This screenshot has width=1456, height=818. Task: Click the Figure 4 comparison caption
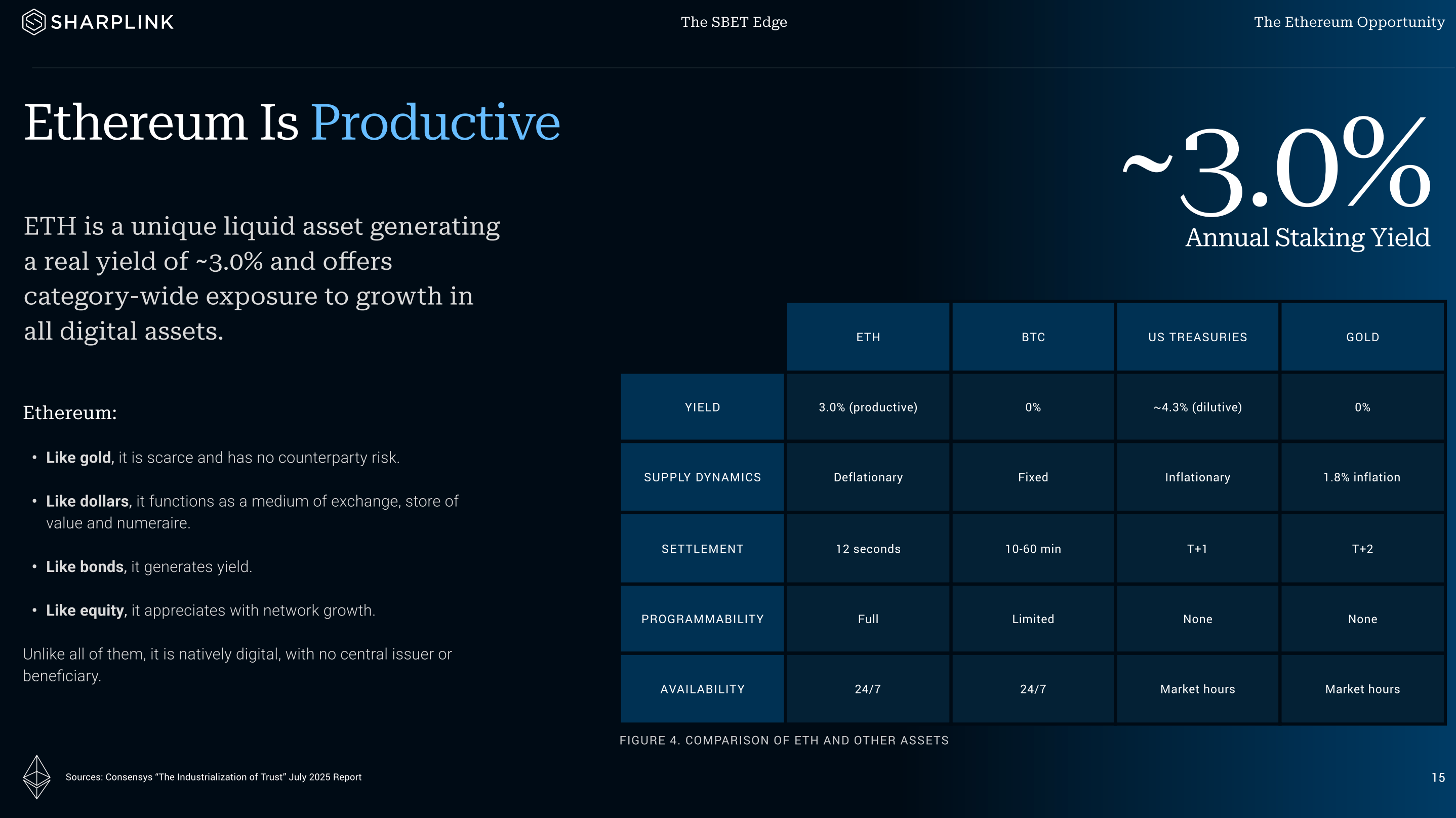point(784,741)
